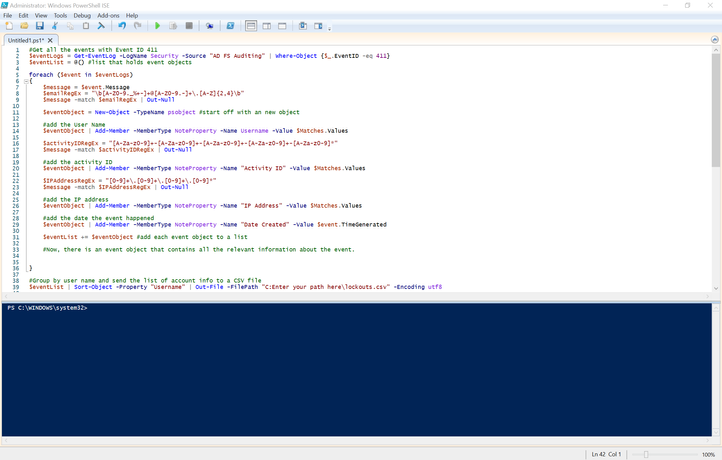Viewport: 722px width, 460px height.
Task: Redo the last undone edit
Action: pyautogui.click(x=137, y=26)
